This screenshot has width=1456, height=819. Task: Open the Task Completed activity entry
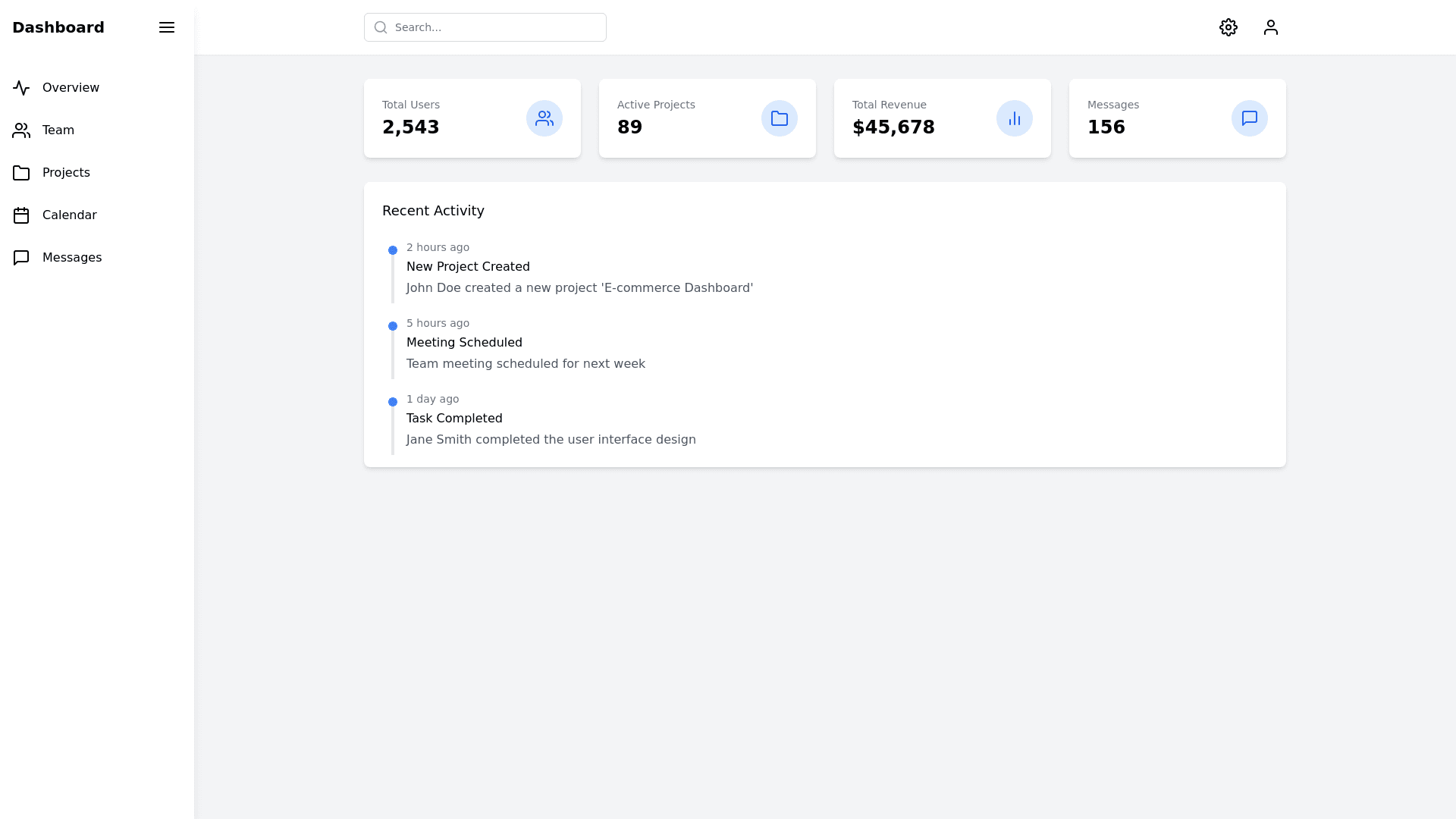(454, 419)
